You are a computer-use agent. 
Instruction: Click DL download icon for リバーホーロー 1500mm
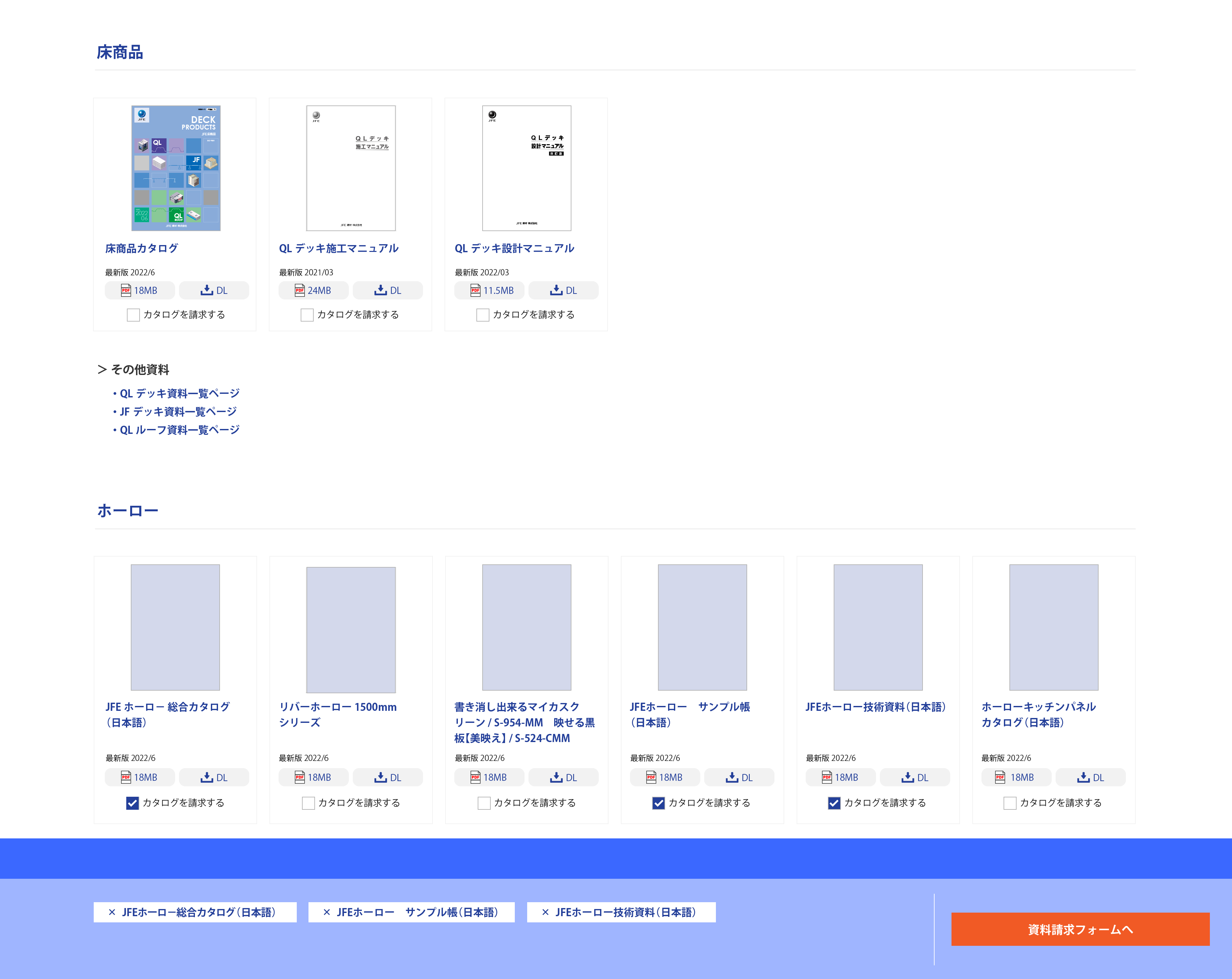381,777
